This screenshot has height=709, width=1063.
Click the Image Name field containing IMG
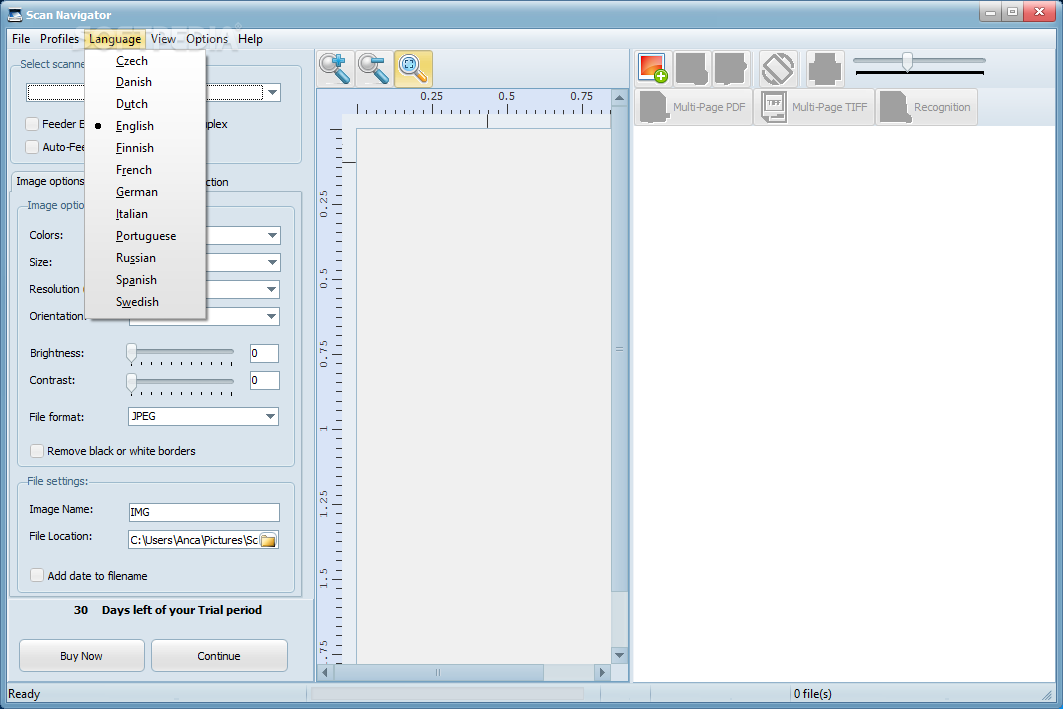pos(204,512)
